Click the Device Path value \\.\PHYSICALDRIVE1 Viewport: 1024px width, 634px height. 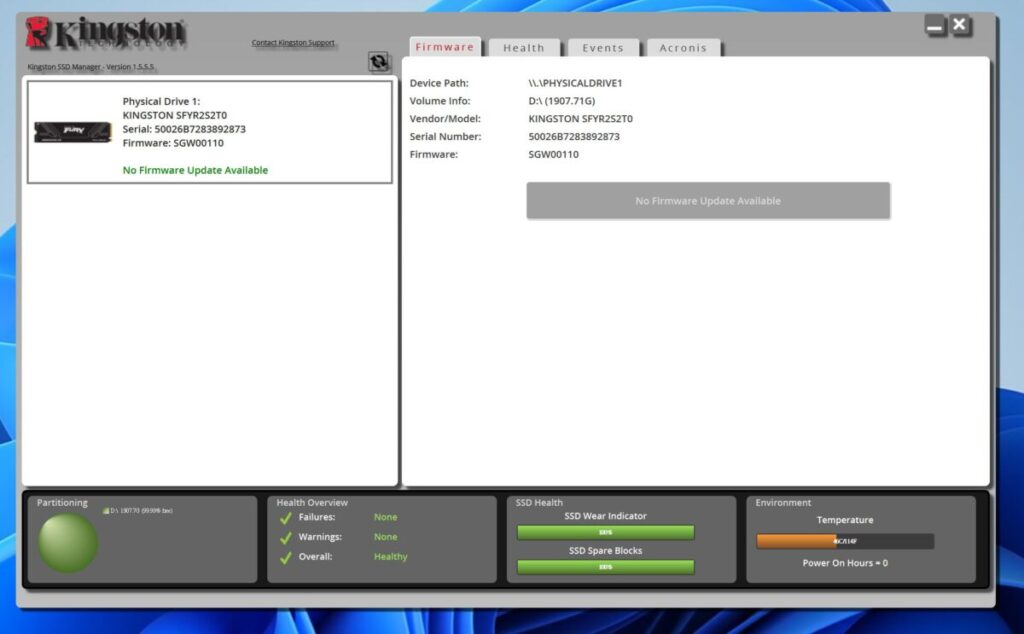point(575,83)
